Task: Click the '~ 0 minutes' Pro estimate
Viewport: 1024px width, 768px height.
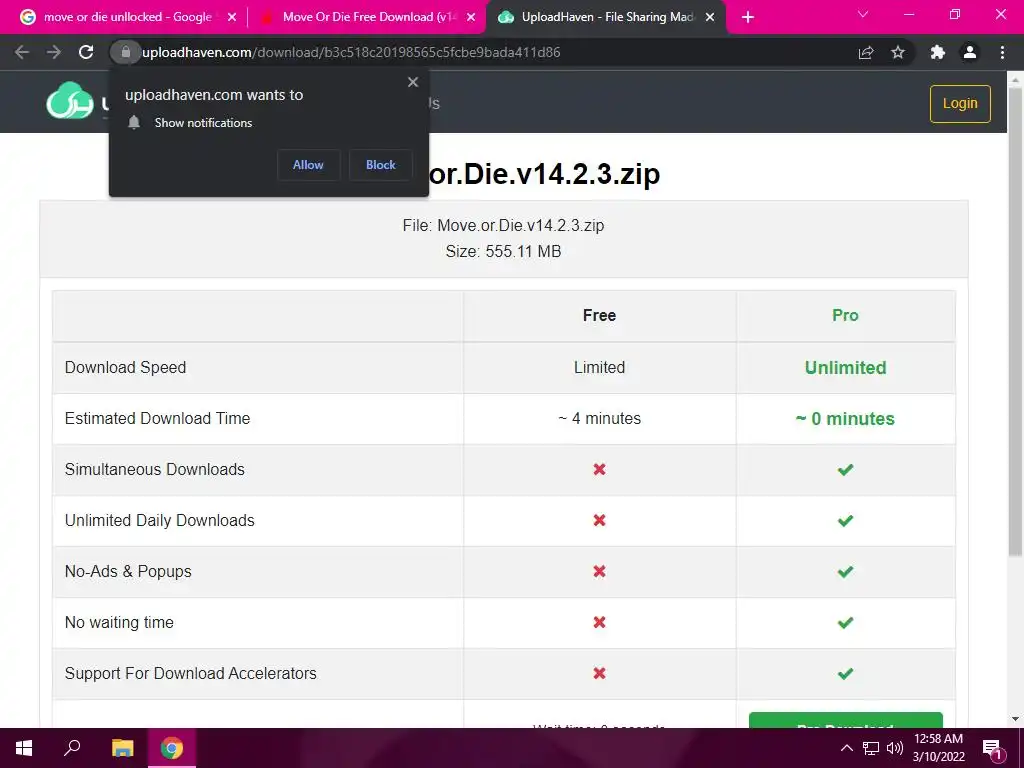Action: pyautogui.click(x=845, y=419)
